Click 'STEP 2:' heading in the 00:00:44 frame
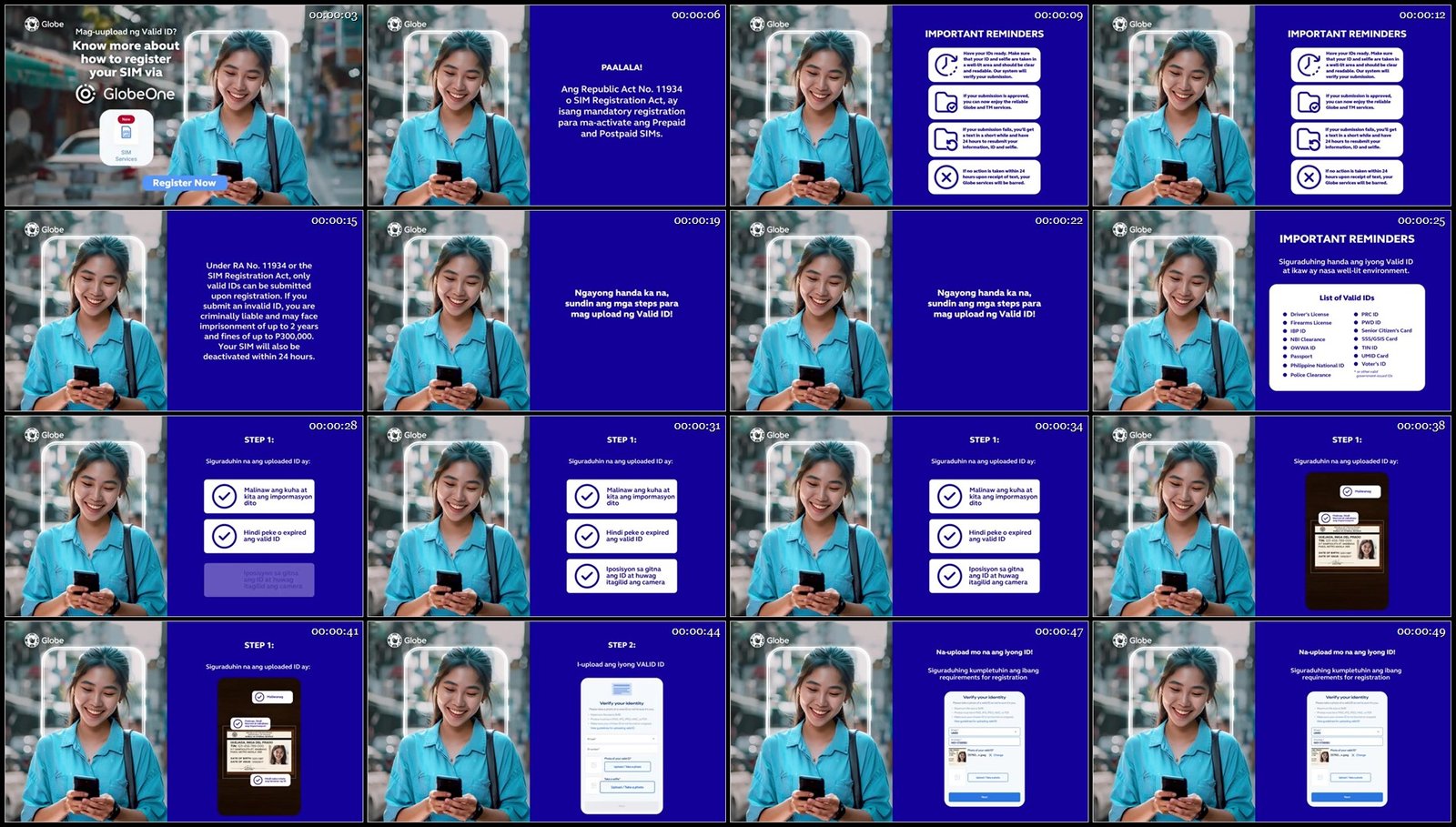This screenshot has height=827, width=1456. click(x=622, y=645)
